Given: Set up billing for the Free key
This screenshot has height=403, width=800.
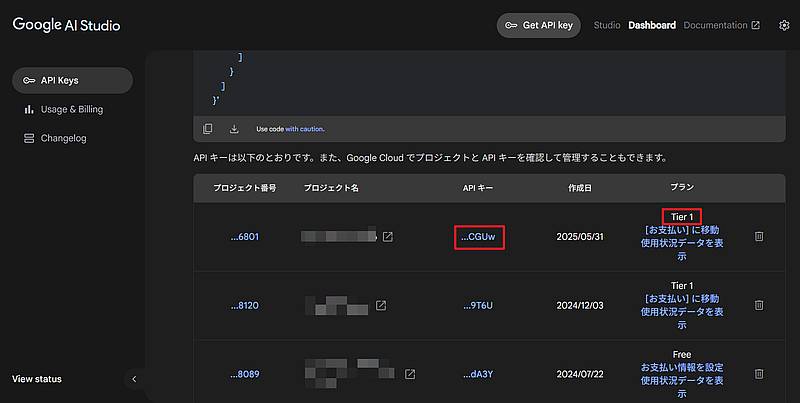Looking at the screenshot, I should (x=682, y=367).
